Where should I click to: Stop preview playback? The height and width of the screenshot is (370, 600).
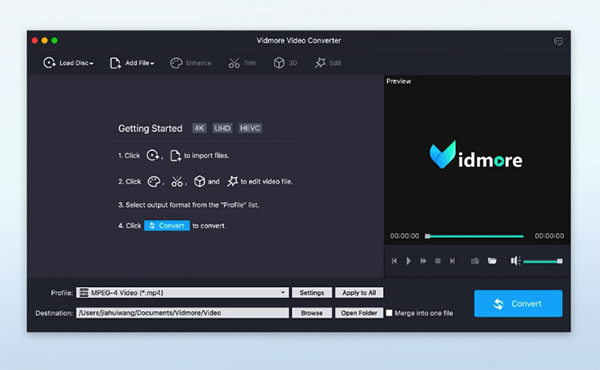coord(438,261)
